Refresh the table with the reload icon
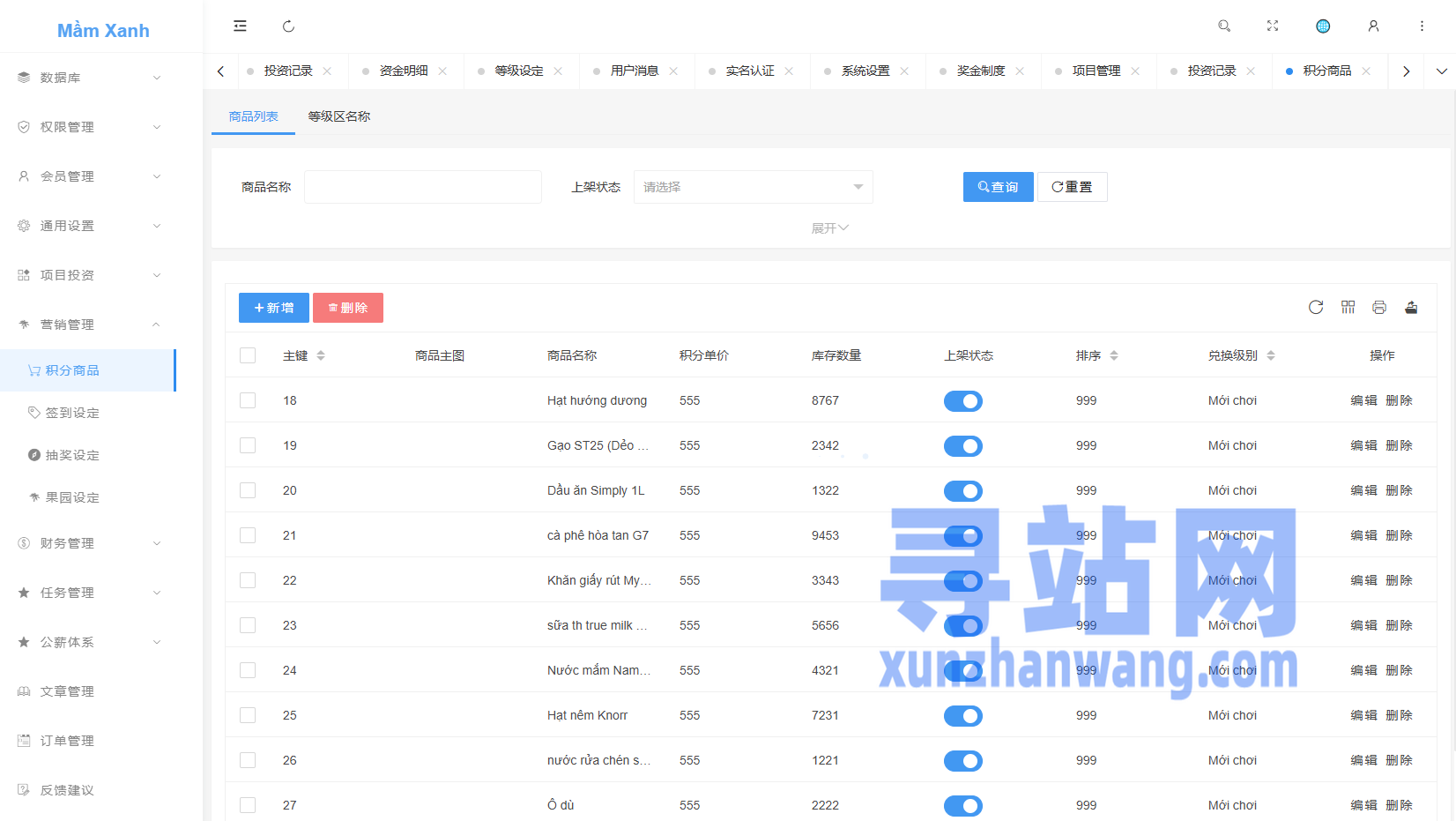This screenshot has width=1456, height=821. tap(1316, 307)
